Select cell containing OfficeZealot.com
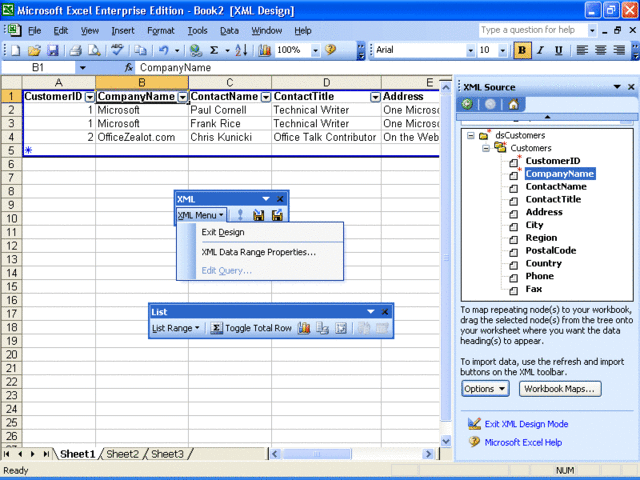Image resolution: width=640 pixels, height=480 pixels. pos(142,137)
